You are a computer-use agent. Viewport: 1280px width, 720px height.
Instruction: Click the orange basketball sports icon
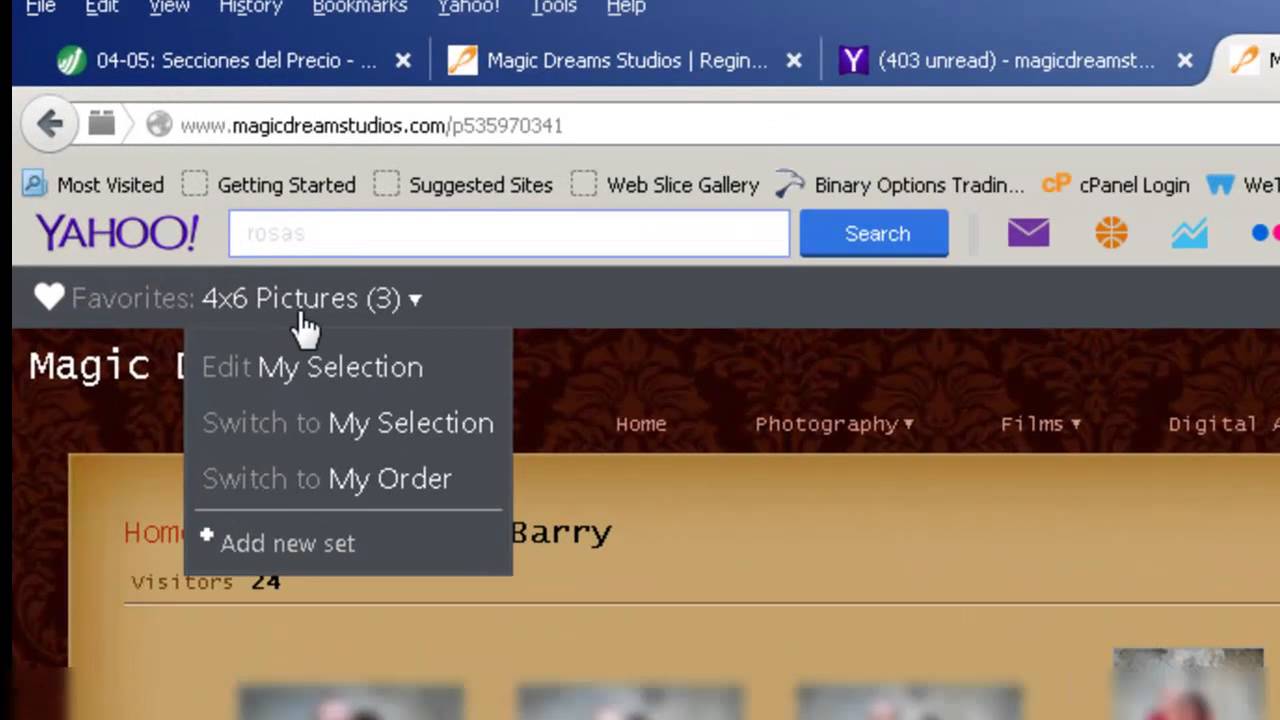coord(1111,233)
